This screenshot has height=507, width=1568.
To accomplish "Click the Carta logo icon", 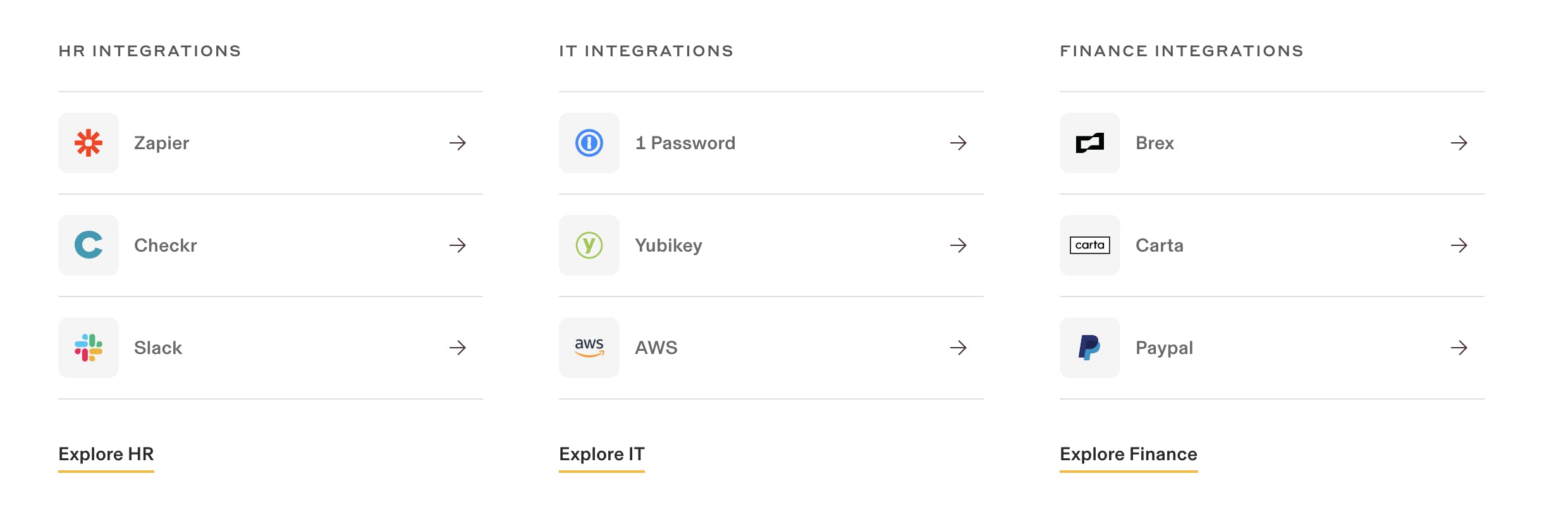I will coord(1090,245).
